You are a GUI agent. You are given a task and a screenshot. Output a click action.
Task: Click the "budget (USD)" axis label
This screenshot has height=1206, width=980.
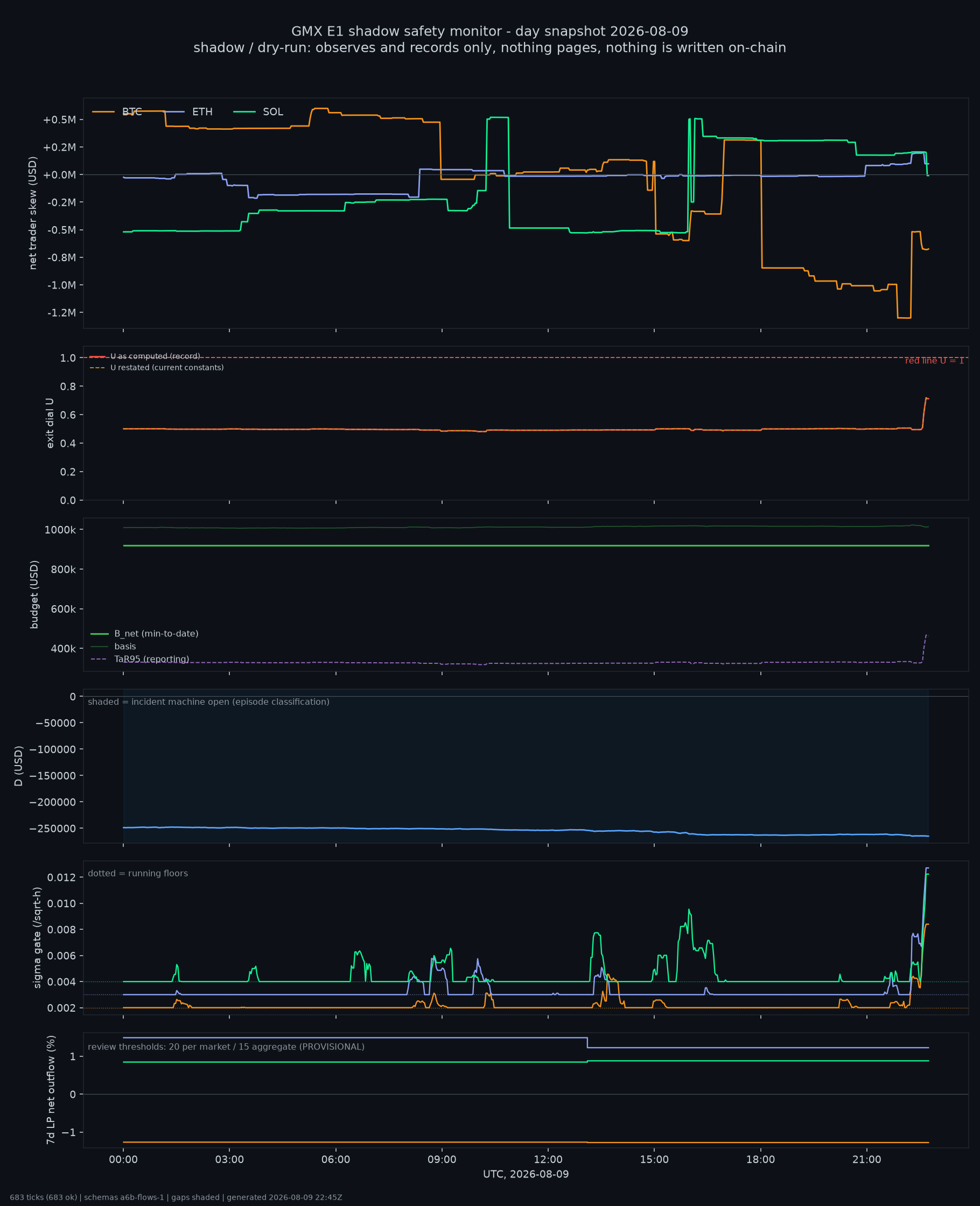(x=34, y=594)
